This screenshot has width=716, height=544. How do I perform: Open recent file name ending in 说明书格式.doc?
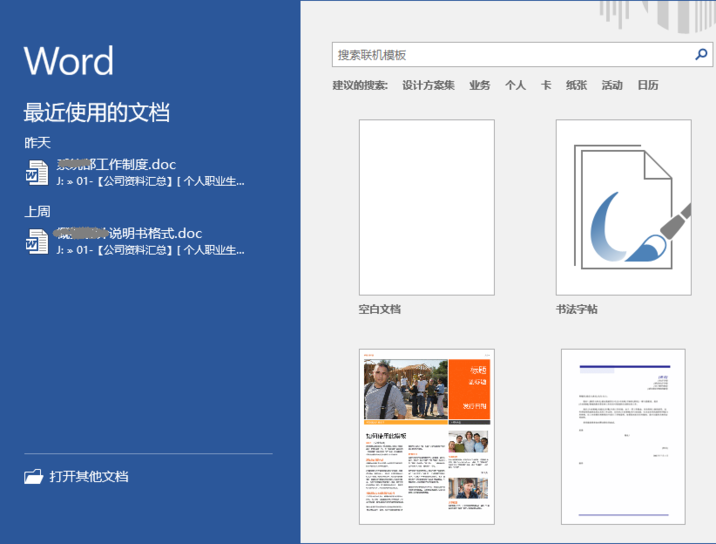(128, 233)
